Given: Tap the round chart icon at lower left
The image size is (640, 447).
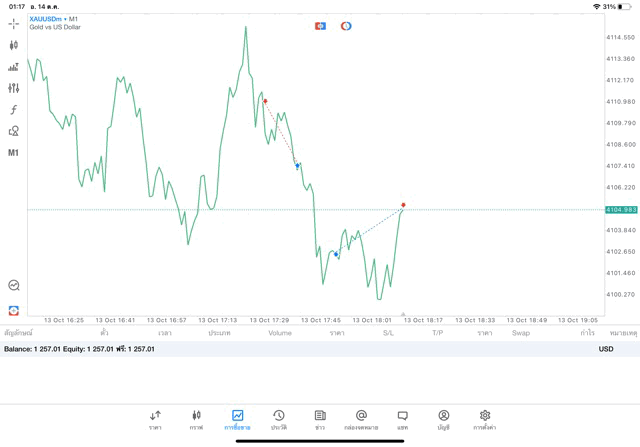Looking at the screenshot, I should 14,286.
